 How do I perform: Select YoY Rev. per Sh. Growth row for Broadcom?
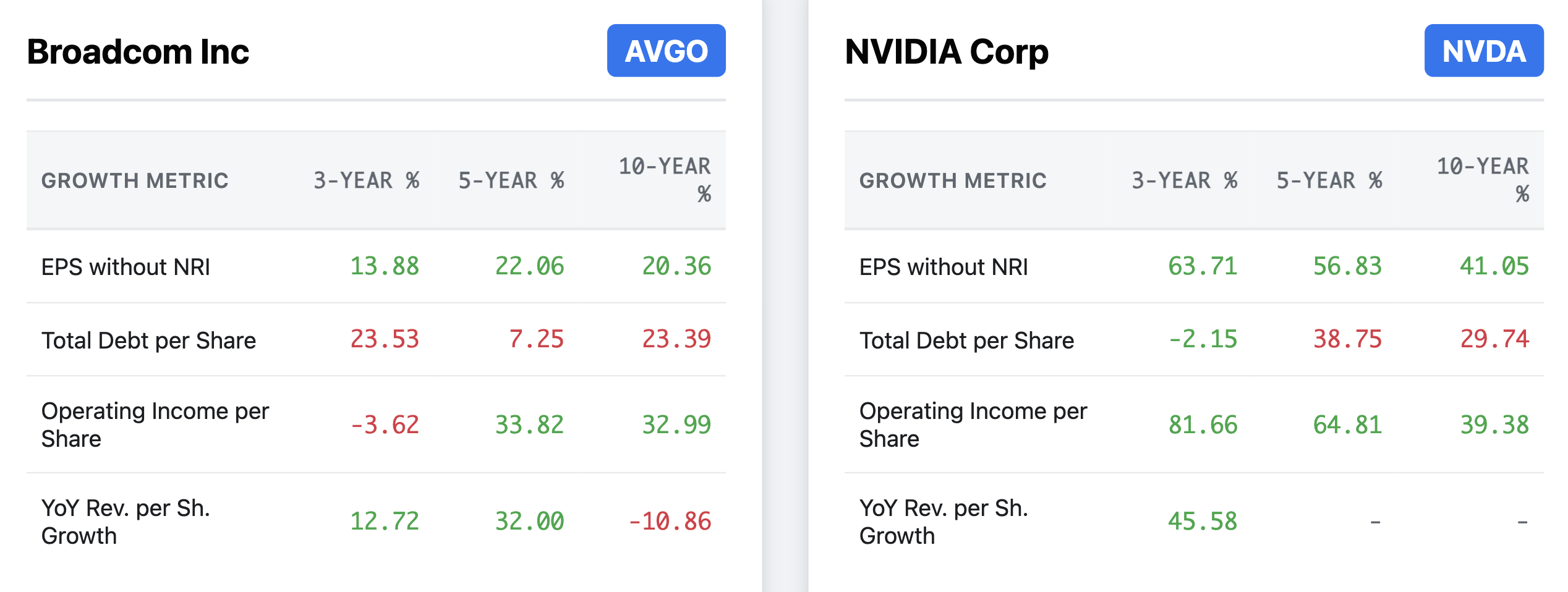tap(125, 522)
